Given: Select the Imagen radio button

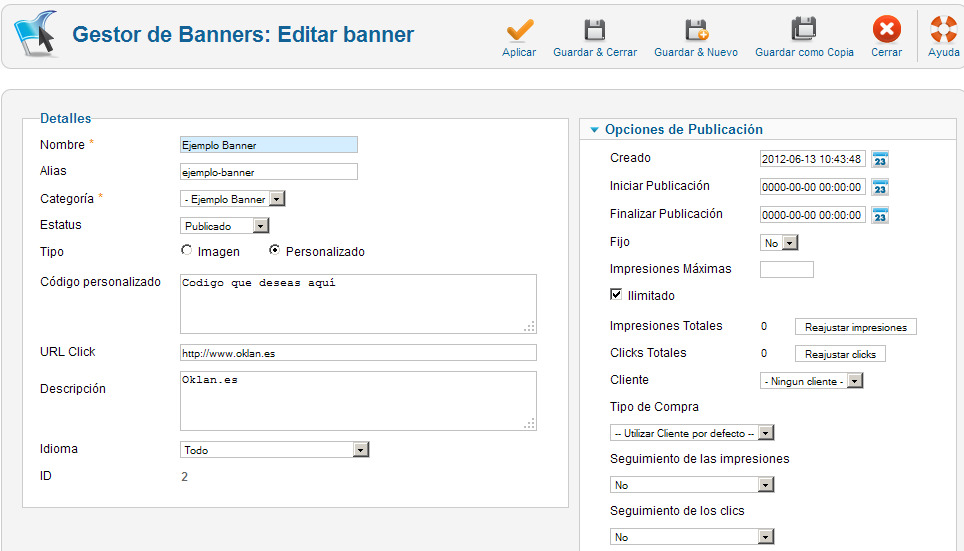Looking at the screenshot, I should click(187, 251).
